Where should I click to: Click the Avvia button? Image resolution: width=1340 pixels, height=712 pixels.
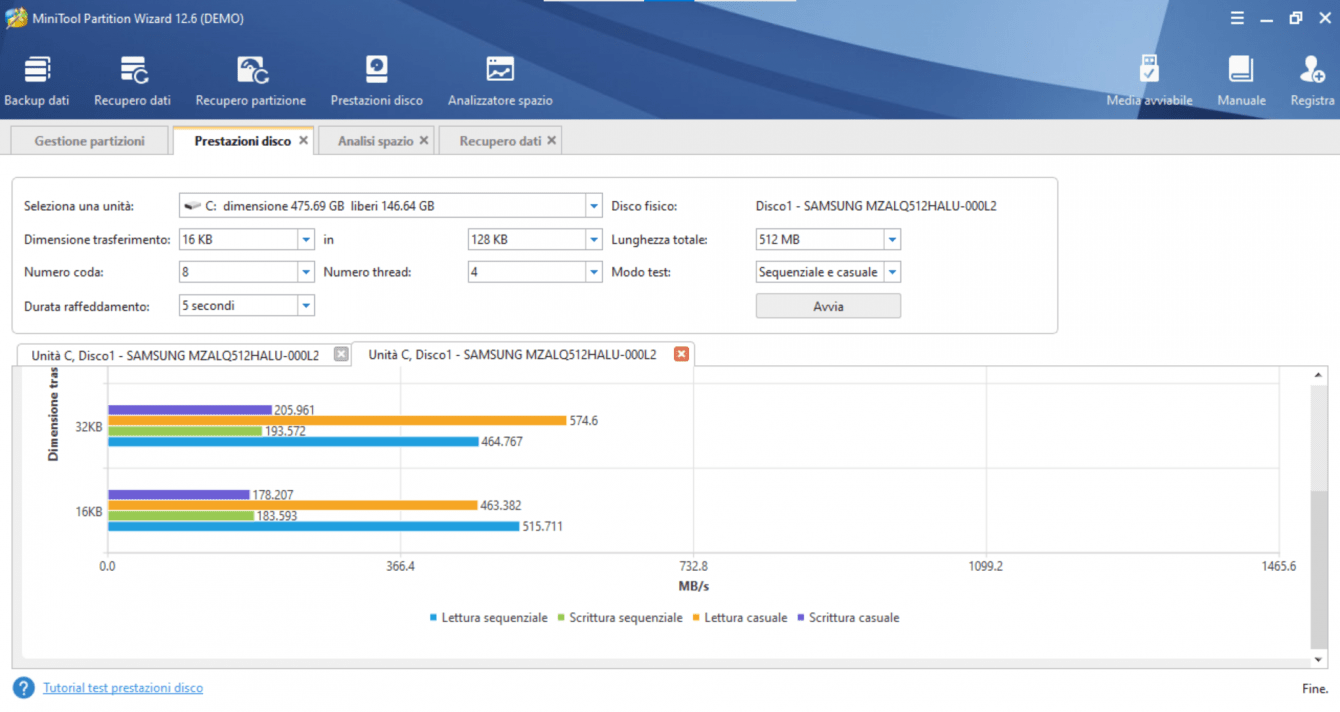pos(828,306)
